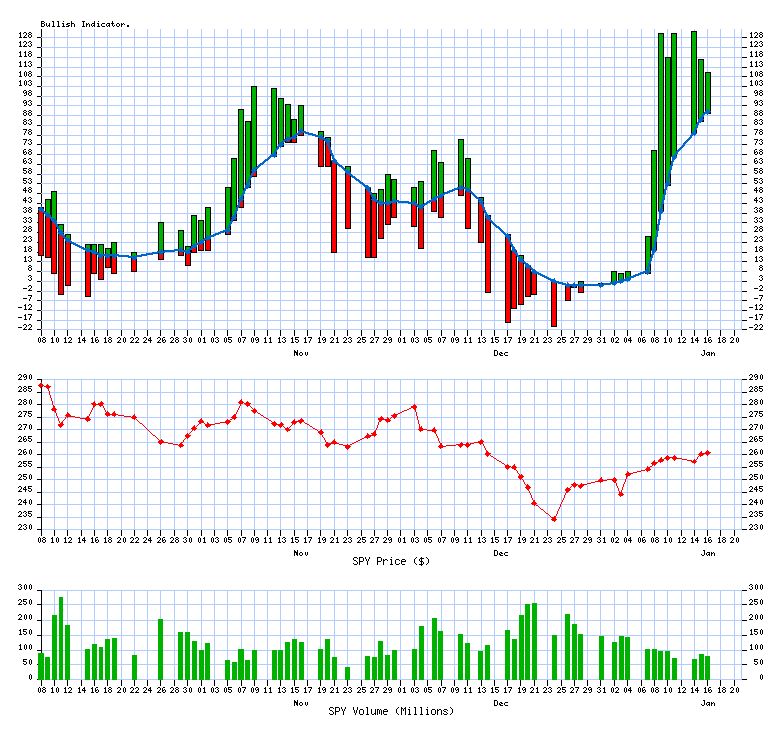Select the first SPY price point near 288
This screenshot has width=784, height=729.
click(x=41, y=384)
